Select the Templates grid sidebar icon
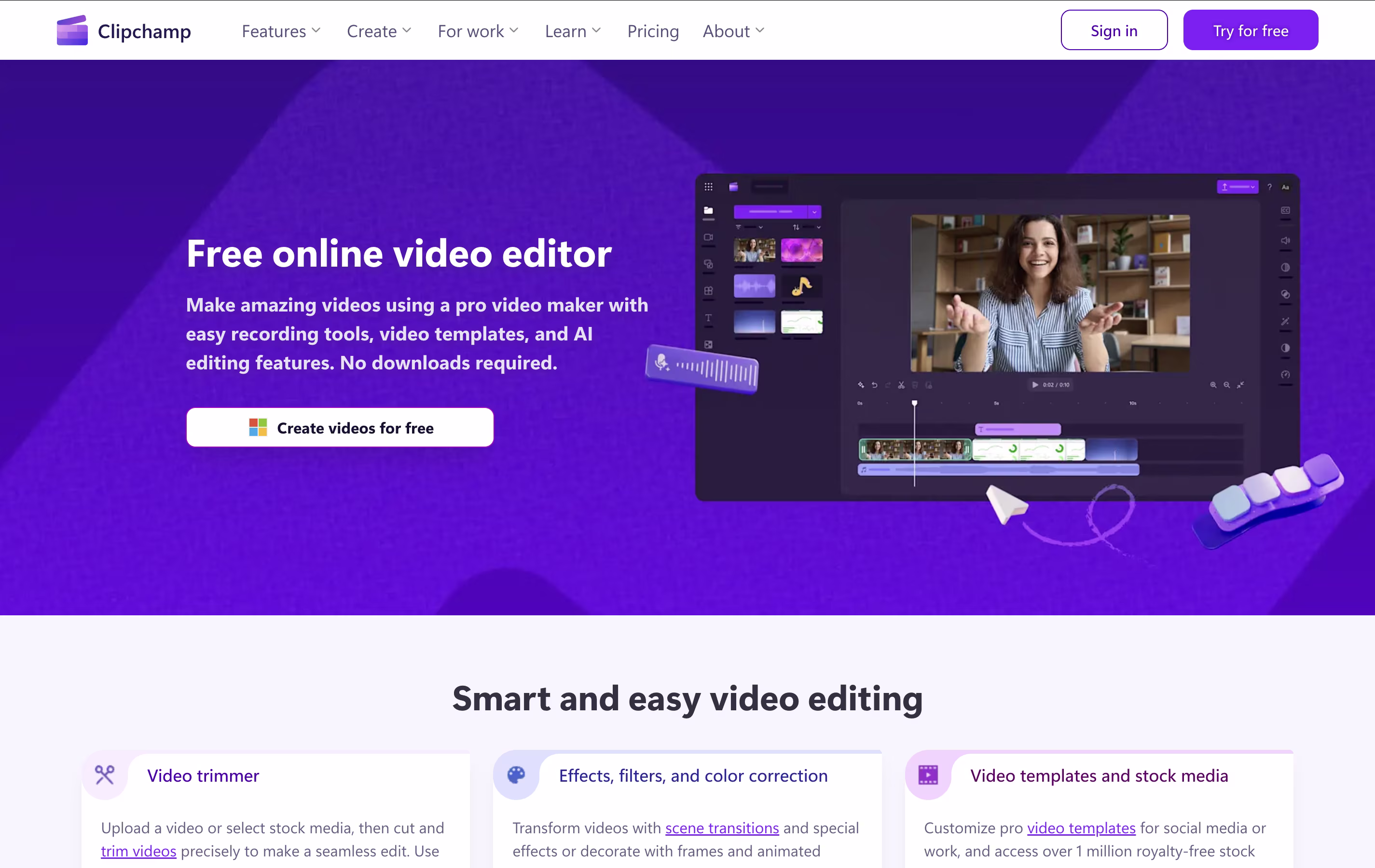The width and height of the screenshot is (1375, 868). click(x=708, y=290)
